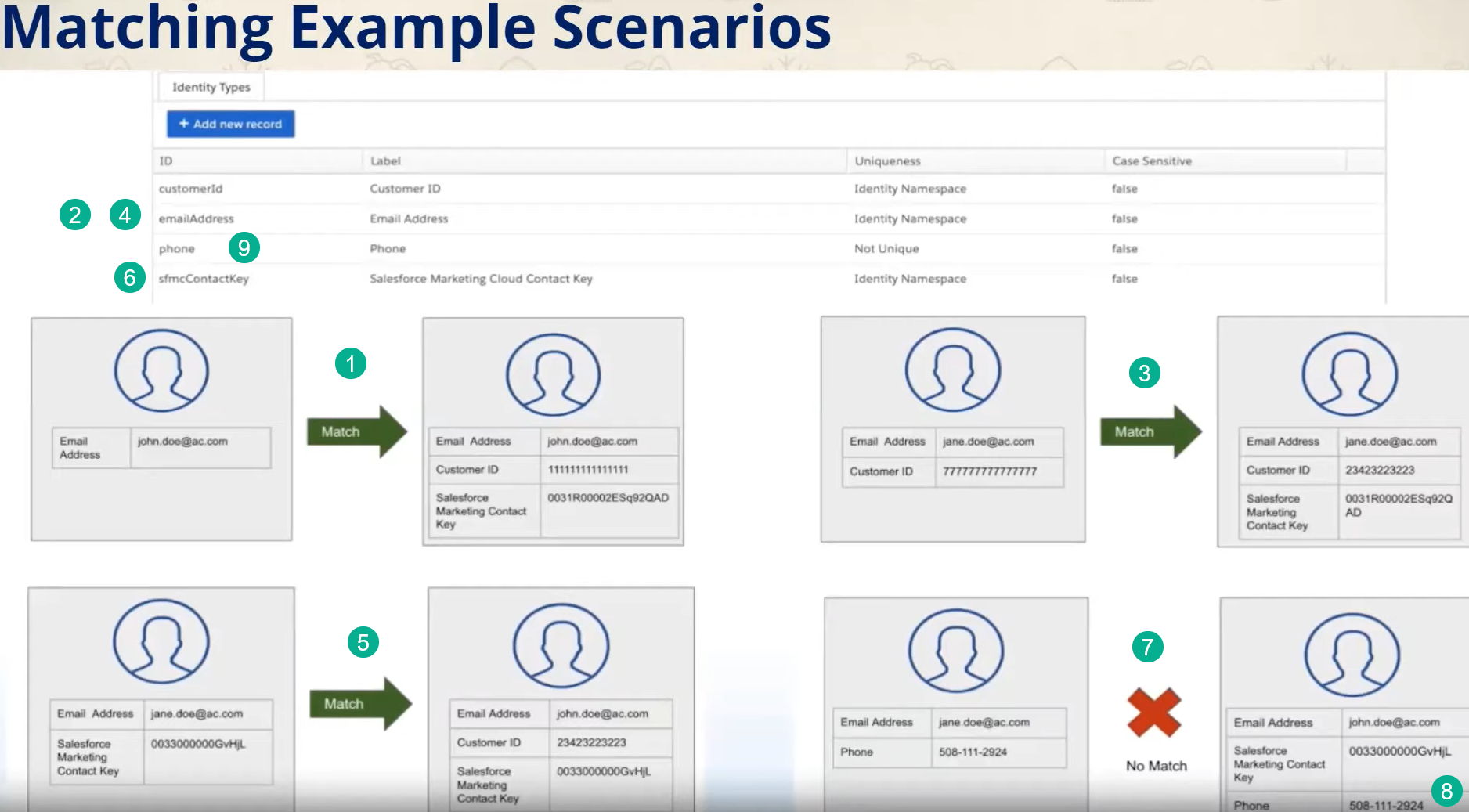The width and height of the screenshot is (1469, 812).
Task: Click the badge 9 beside the phone row
Action: pyautogui.click(x=244, y=248)
